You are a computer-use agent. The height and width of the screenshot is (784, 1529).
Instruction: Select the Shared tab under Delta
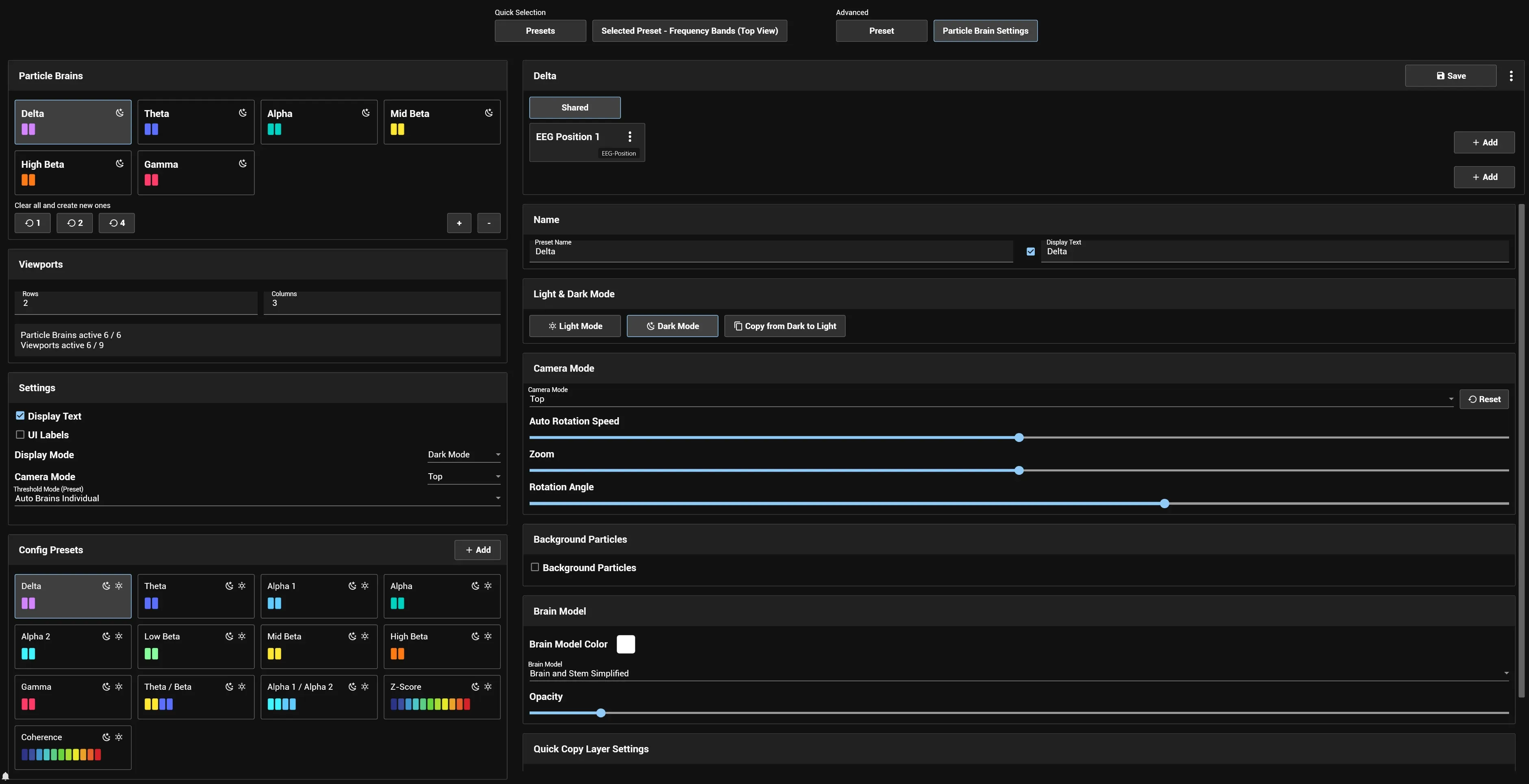click(x=575, y=107)
